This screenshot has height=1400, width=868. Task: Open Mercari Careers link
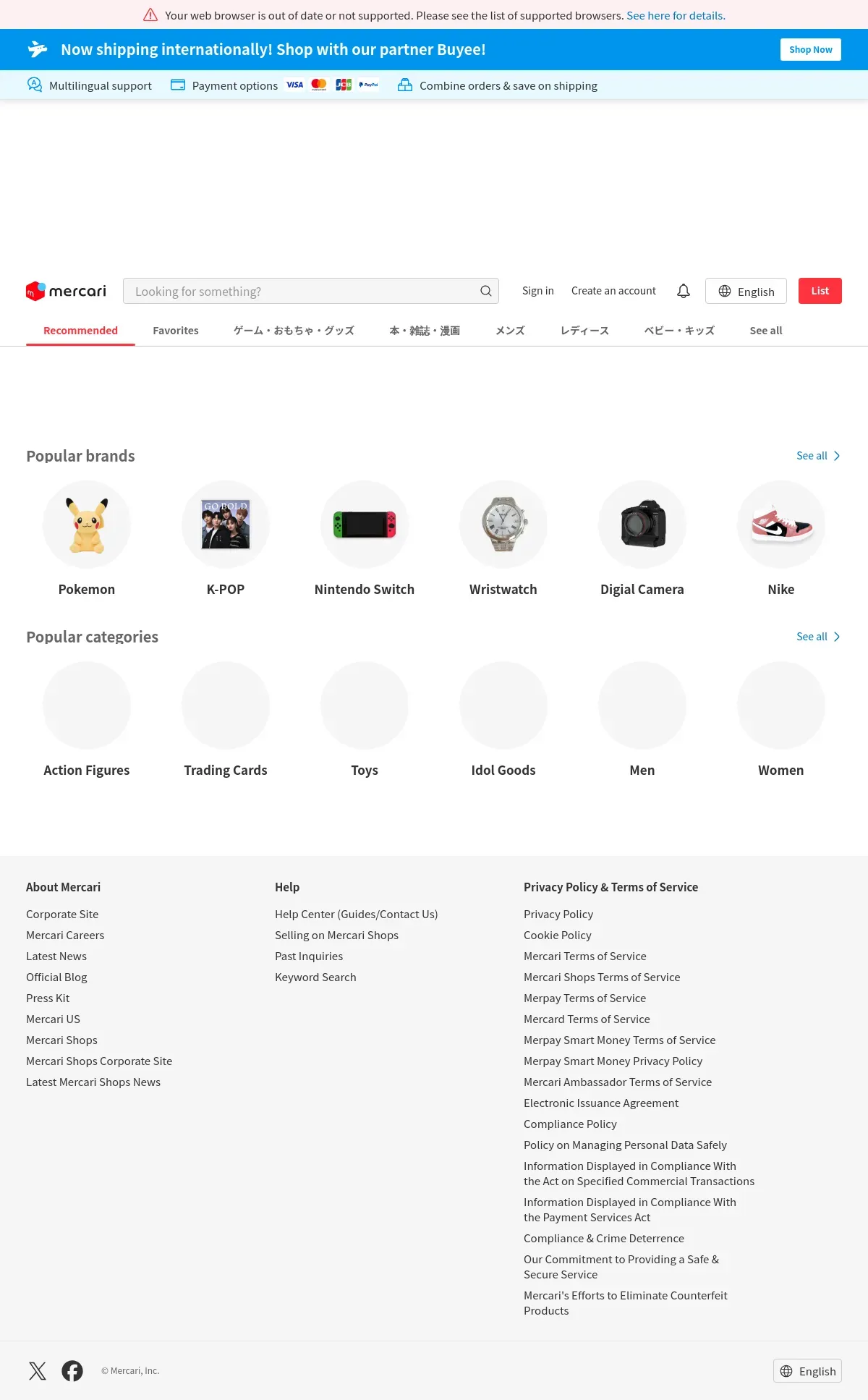(65, 936)
